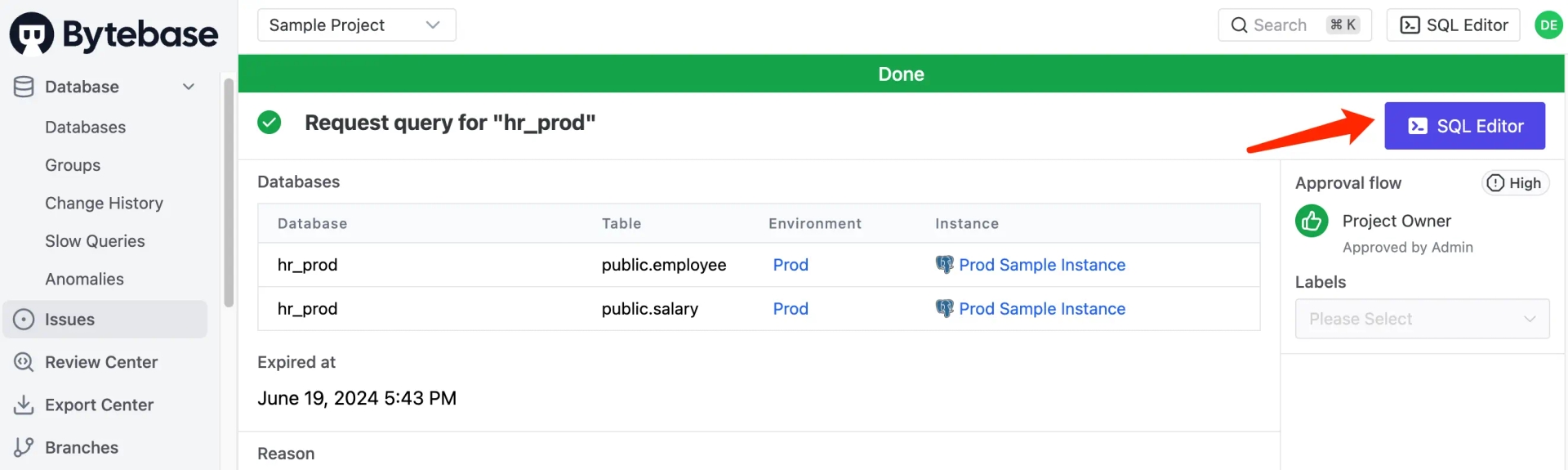This screenshot has width=1568, height=470.
Task: Click the purple SQL Editor button
Action: tap(1464, 126)
